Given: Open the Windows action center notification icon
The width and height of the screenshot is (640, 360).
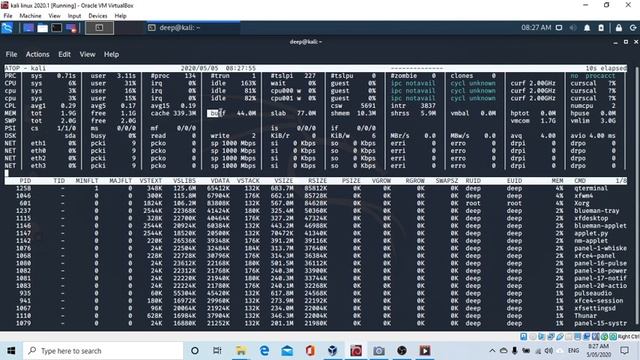Looking at the screenshot, I should point(624,351).
